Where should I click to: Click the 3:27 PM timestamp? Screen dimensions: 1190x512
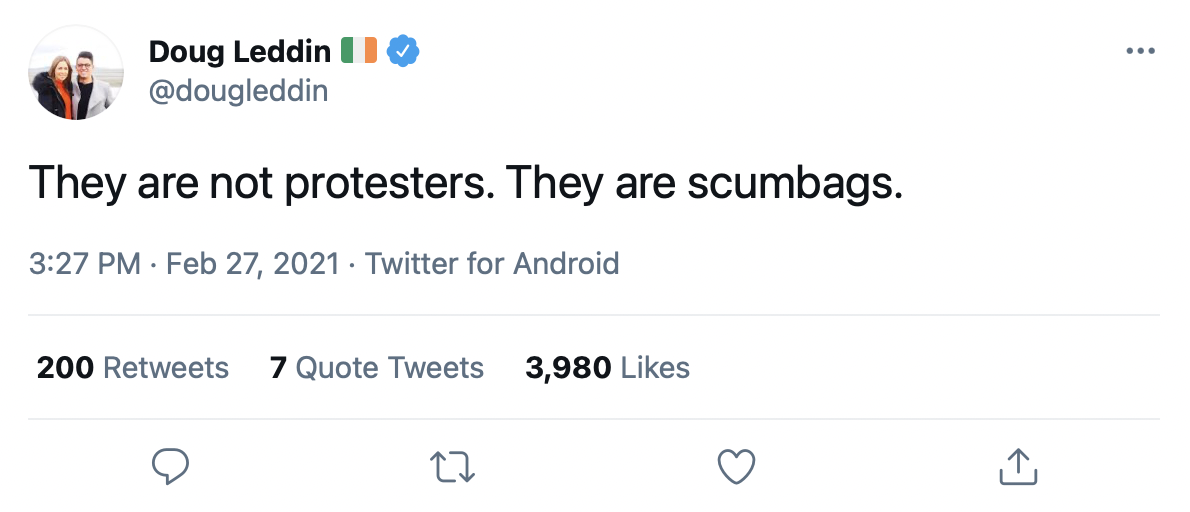[84, 264]
